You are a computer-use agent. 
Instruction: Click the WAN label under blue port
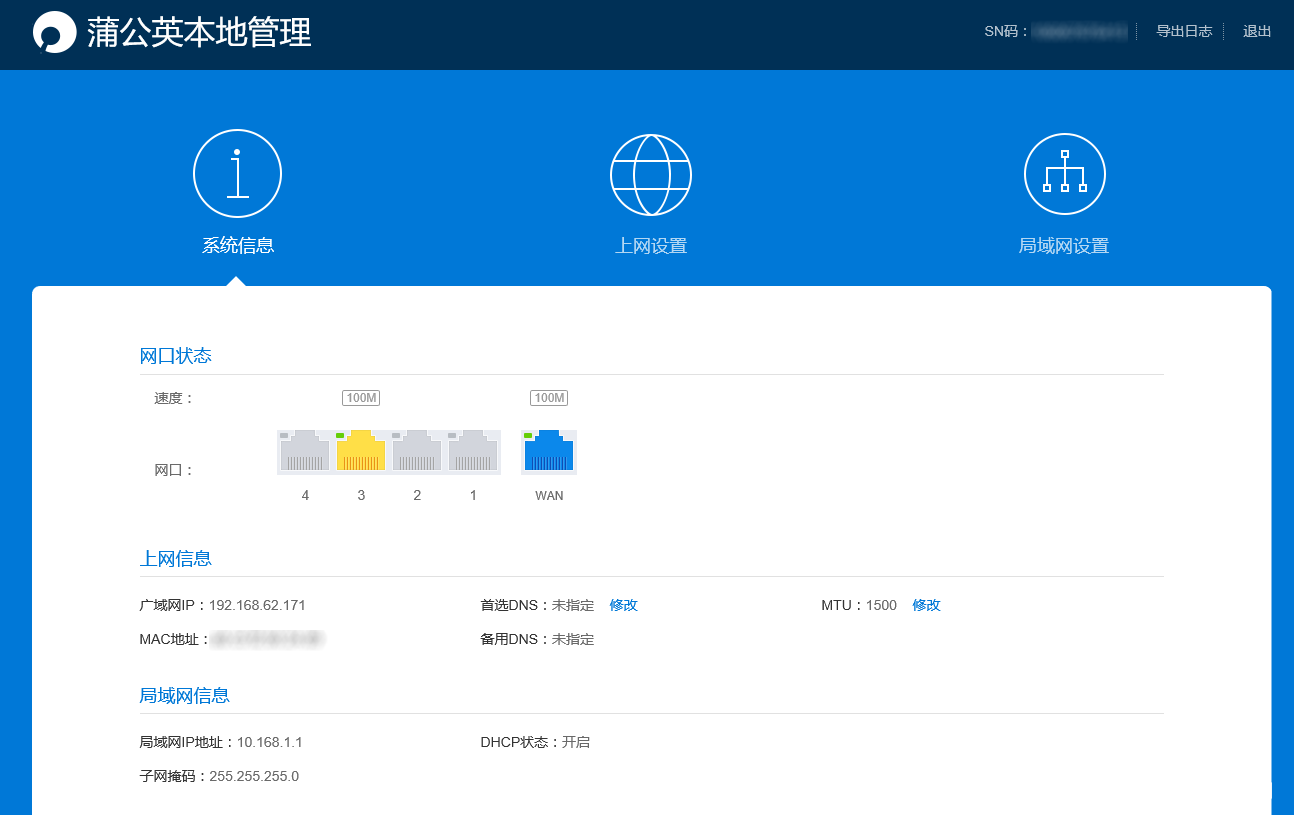[549, 495]
